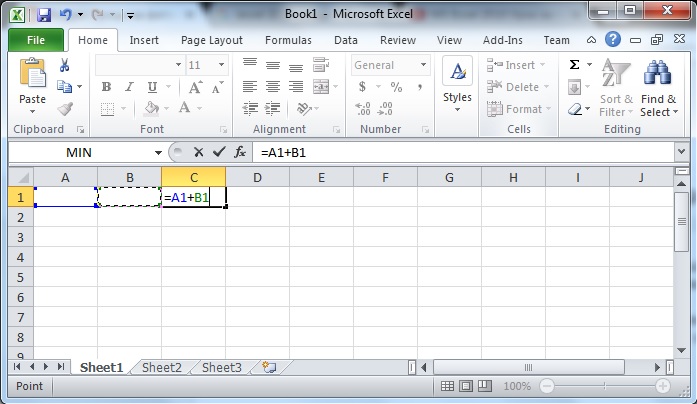Click Merge & Center icon
The width and height of the screenshot is (697, 404).
click(321, 86)
